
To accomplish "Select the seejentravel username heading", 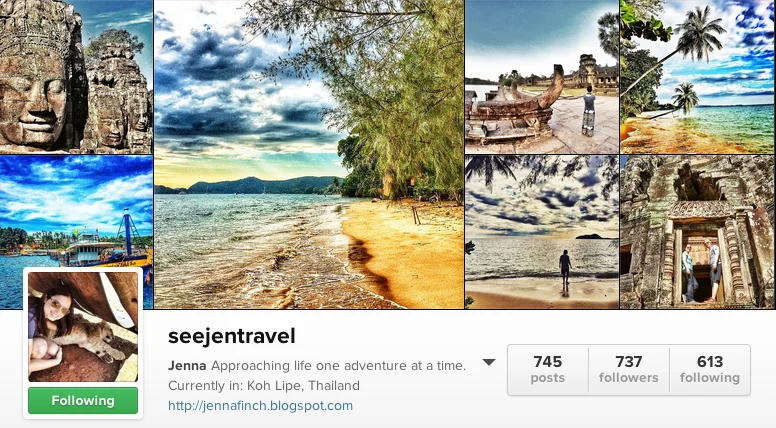I will click(232, 336).
